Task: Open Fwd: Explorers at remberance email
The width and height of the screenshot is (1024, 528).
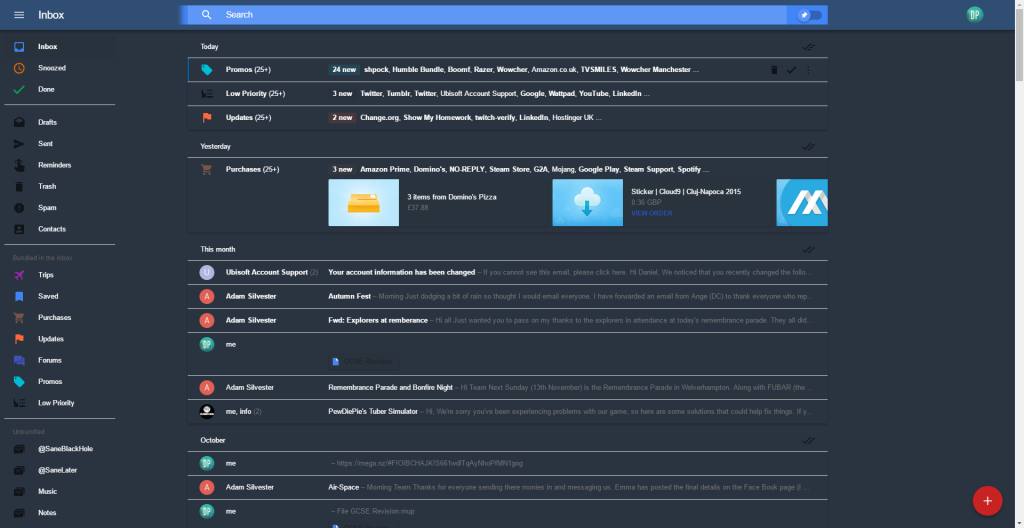Action: [x=507, y=320]
